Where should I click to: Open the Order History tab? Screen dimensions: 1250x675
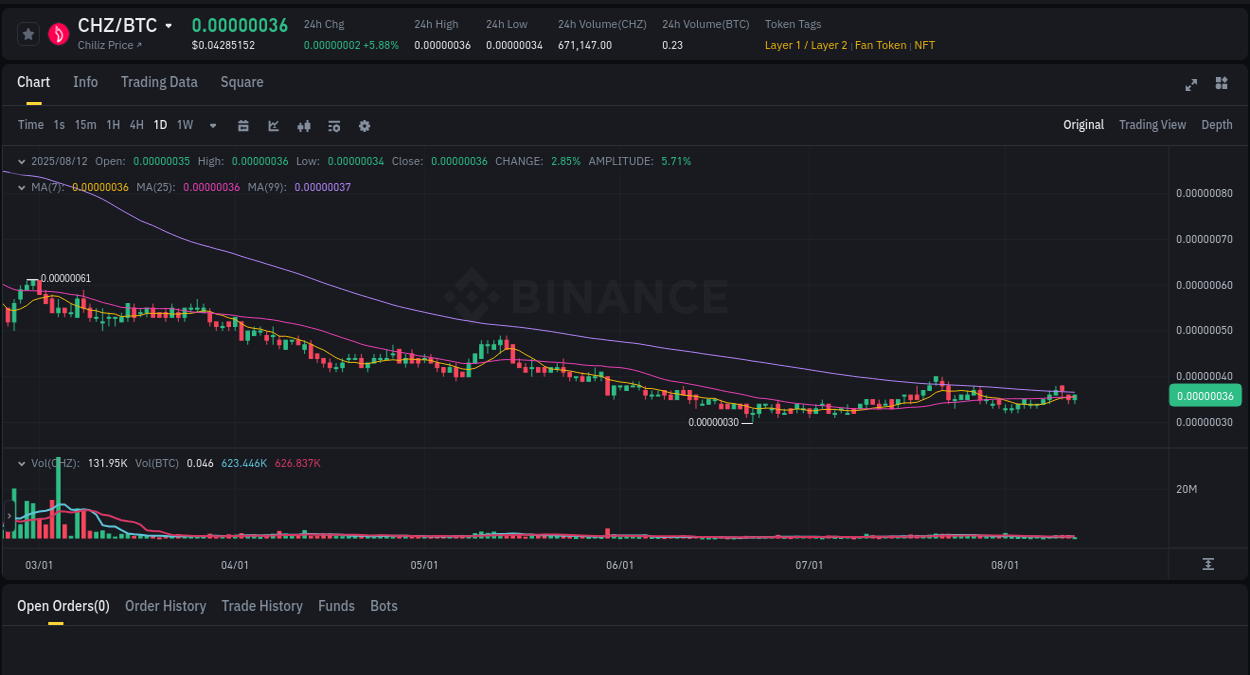[x=165, y=606]
